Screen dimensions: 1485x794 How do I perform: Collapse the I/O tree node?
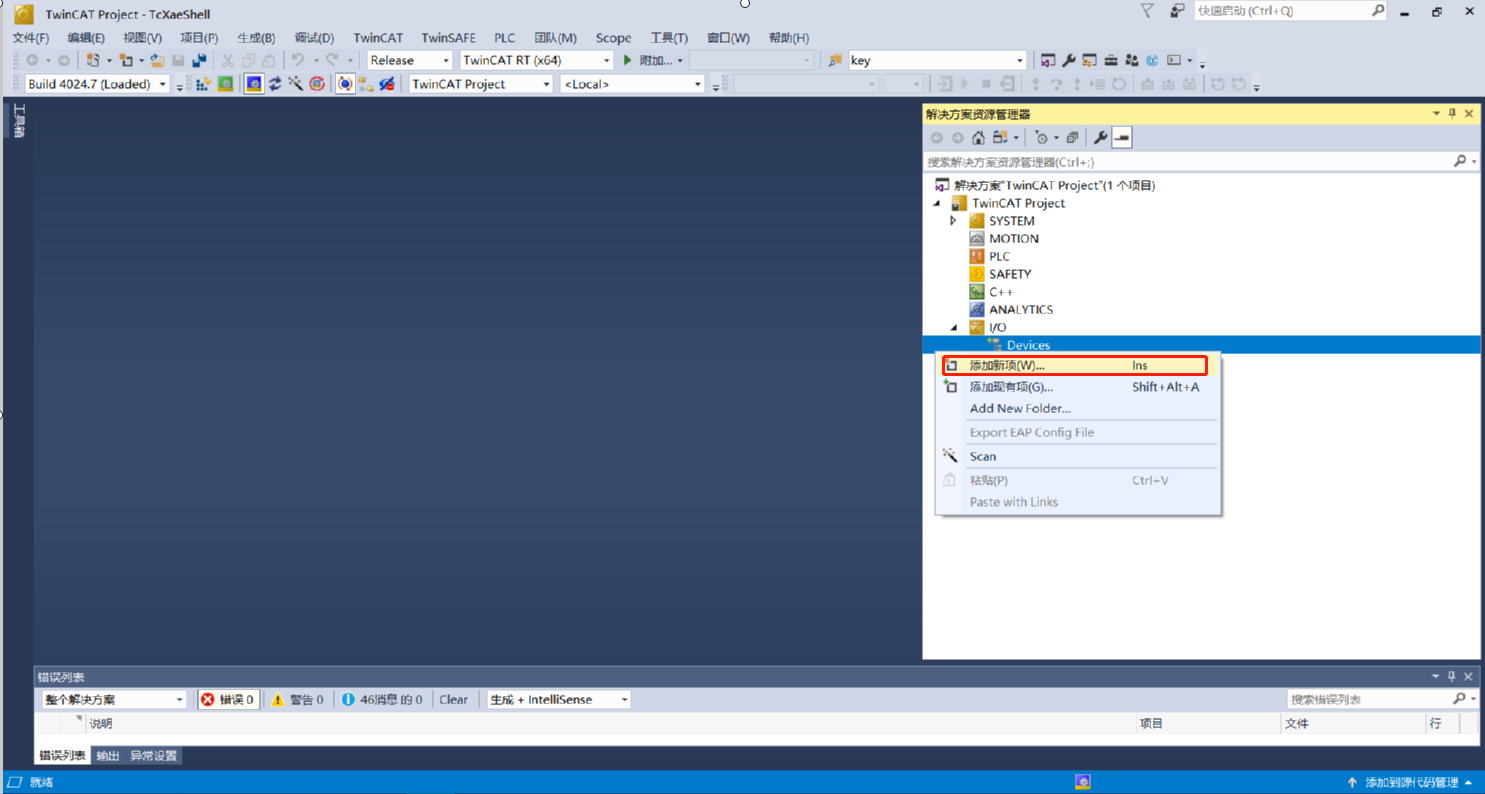click(953, 327)
